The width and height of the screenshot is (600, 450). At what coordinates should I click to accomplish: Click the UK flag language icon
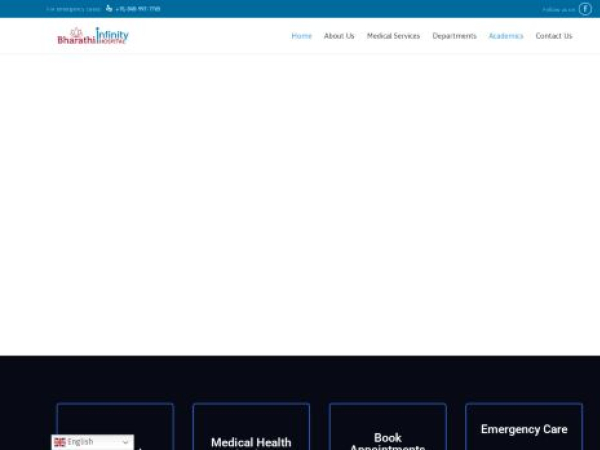tap(60, 442)
